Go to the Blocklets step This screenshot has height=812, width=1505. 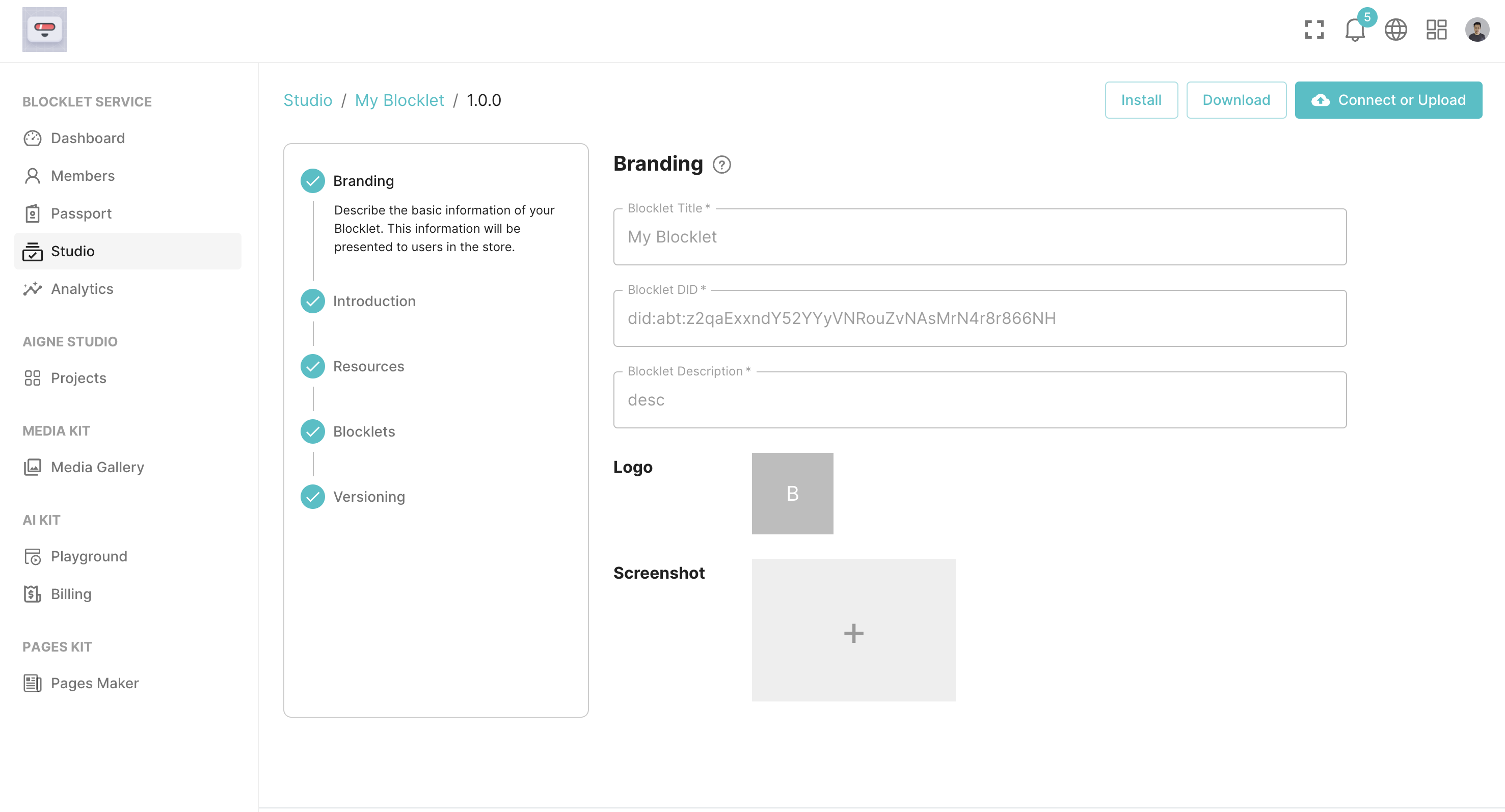pos(363,431)
